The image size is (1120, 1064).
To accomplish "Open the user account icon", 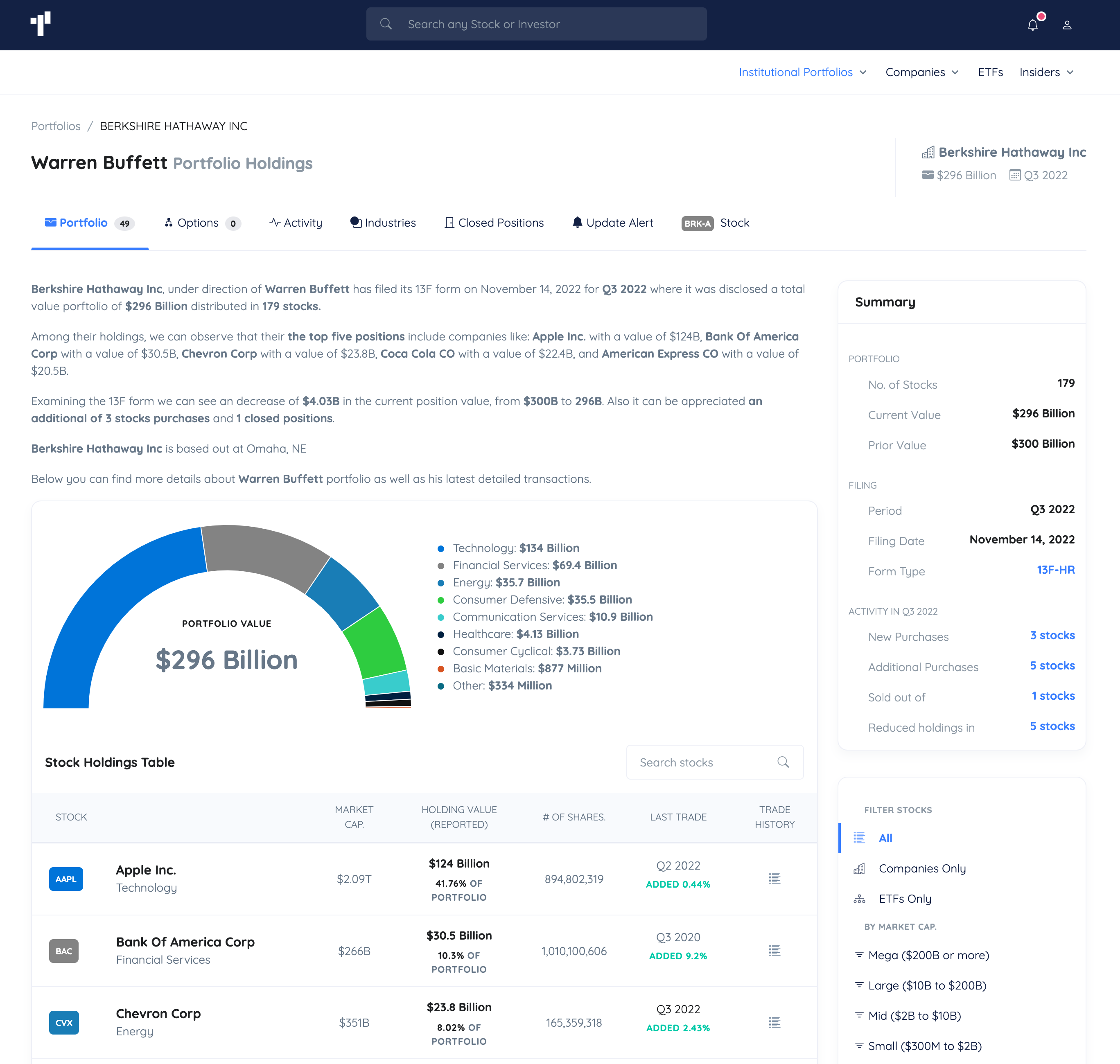I will tap(1067, 25).
